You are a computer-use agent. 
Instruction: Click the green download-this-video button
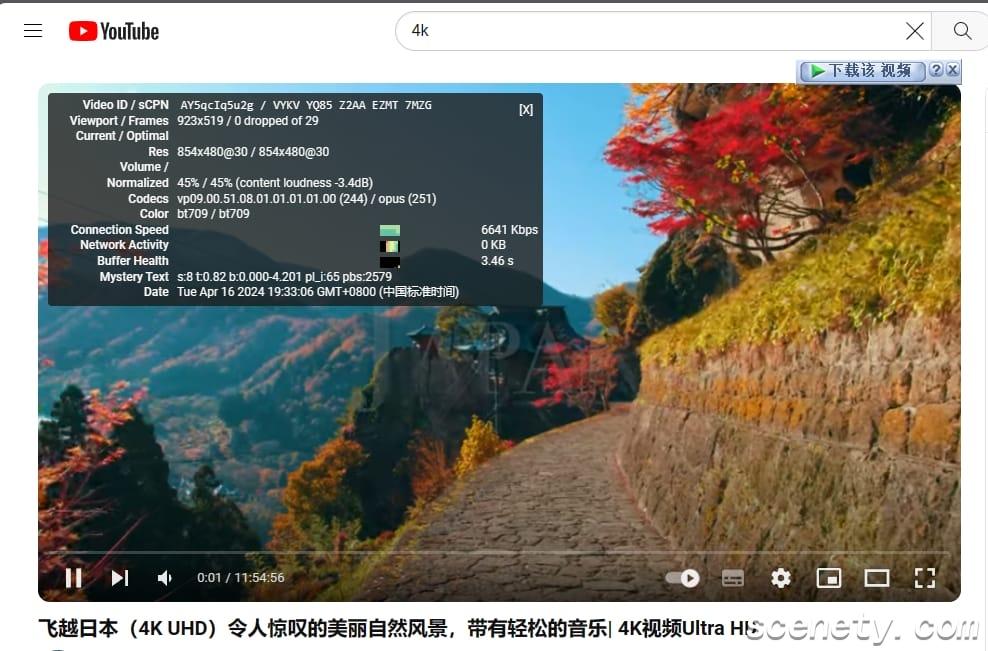click(862, 71)
